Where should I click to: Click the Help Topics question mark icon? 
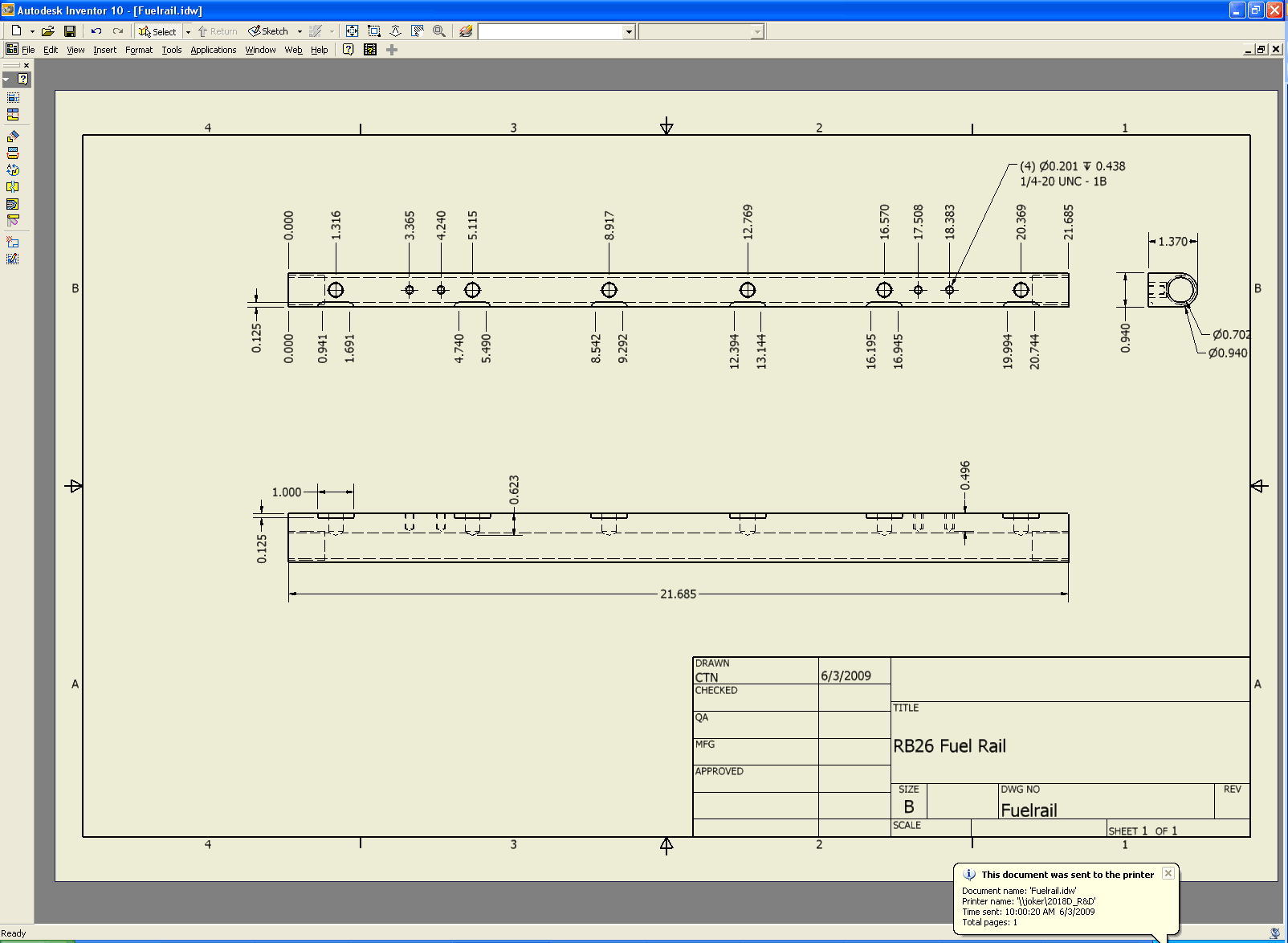348,49
